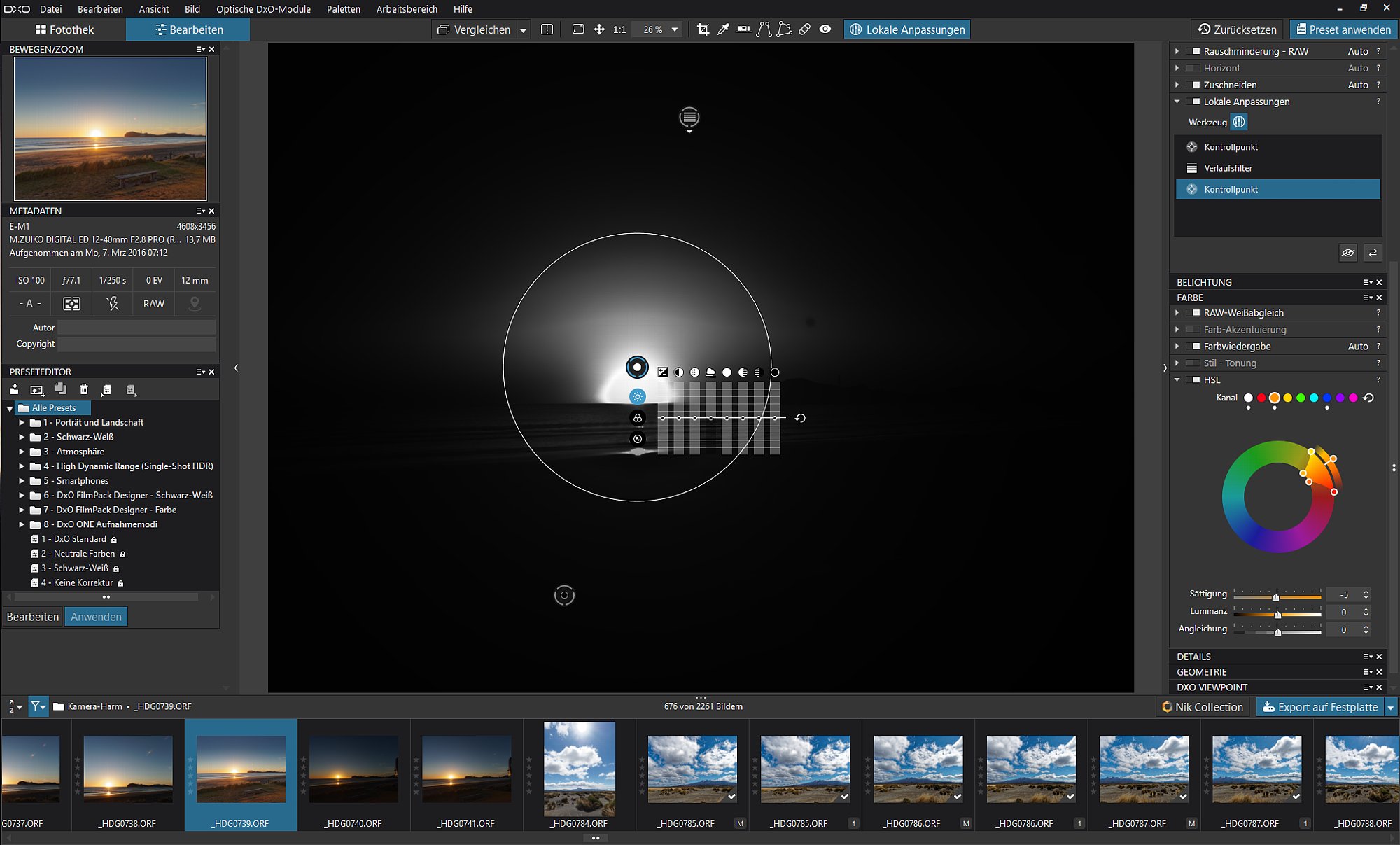
Task: Toggle the Farbwiedergabe switch
Action: 1193,347
